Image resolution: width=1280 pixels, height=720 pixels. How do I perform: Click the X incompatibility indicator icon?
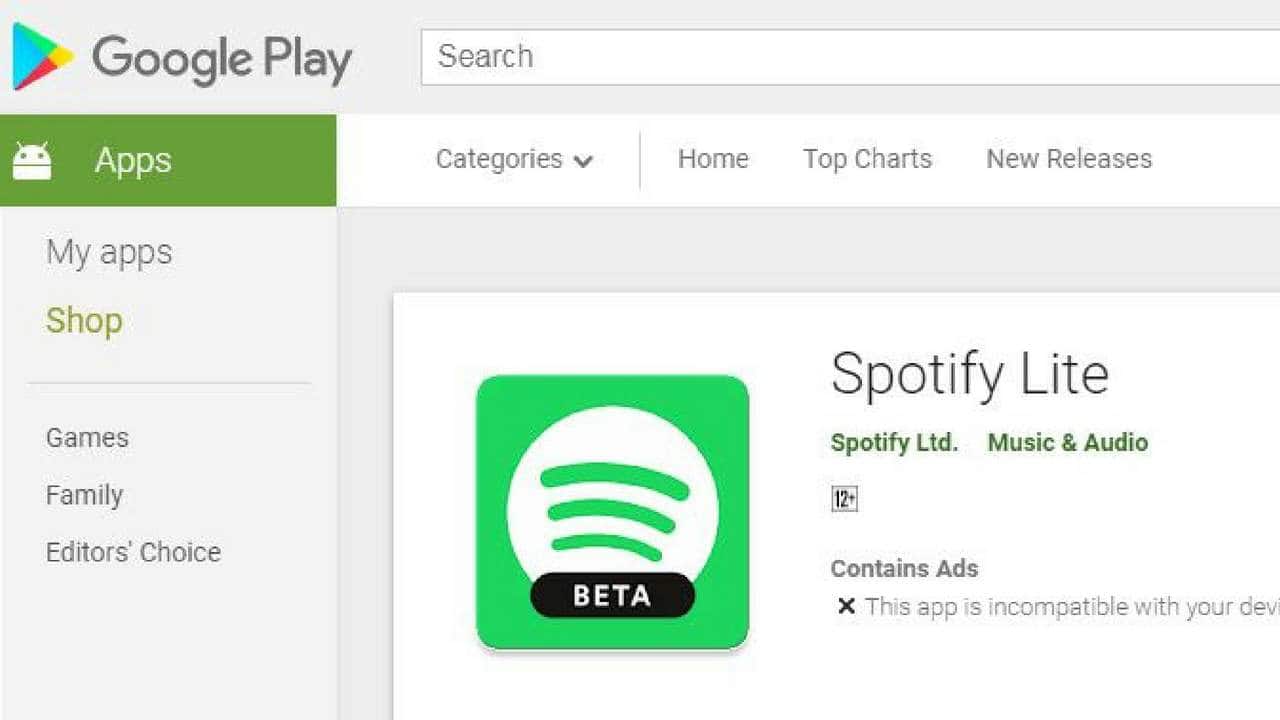[846, 606]
